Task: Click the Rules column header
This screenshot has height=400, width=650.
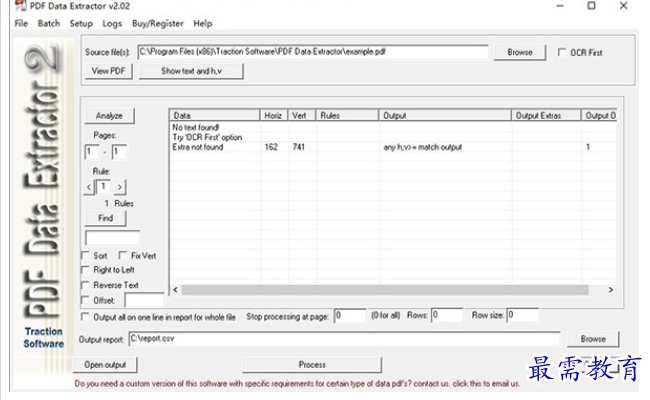Action: tap(347, 115)
